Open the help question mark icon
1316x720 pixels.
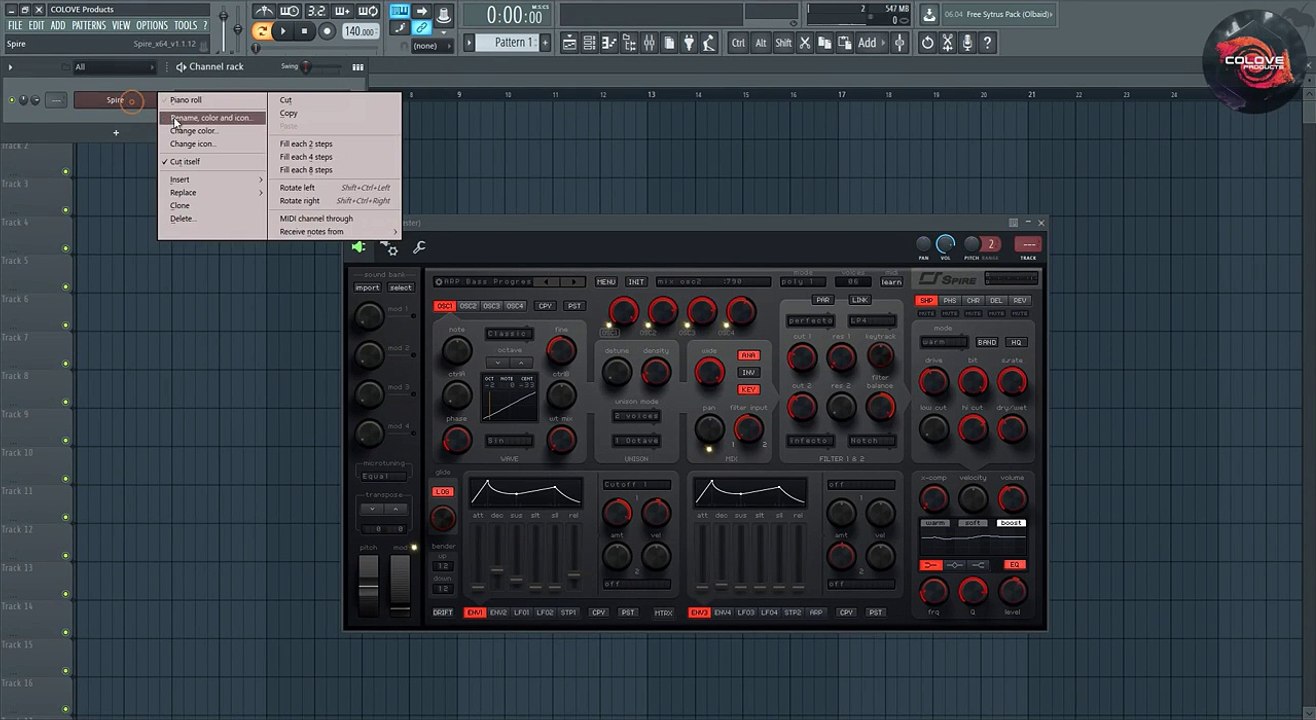tap(988, 42)
